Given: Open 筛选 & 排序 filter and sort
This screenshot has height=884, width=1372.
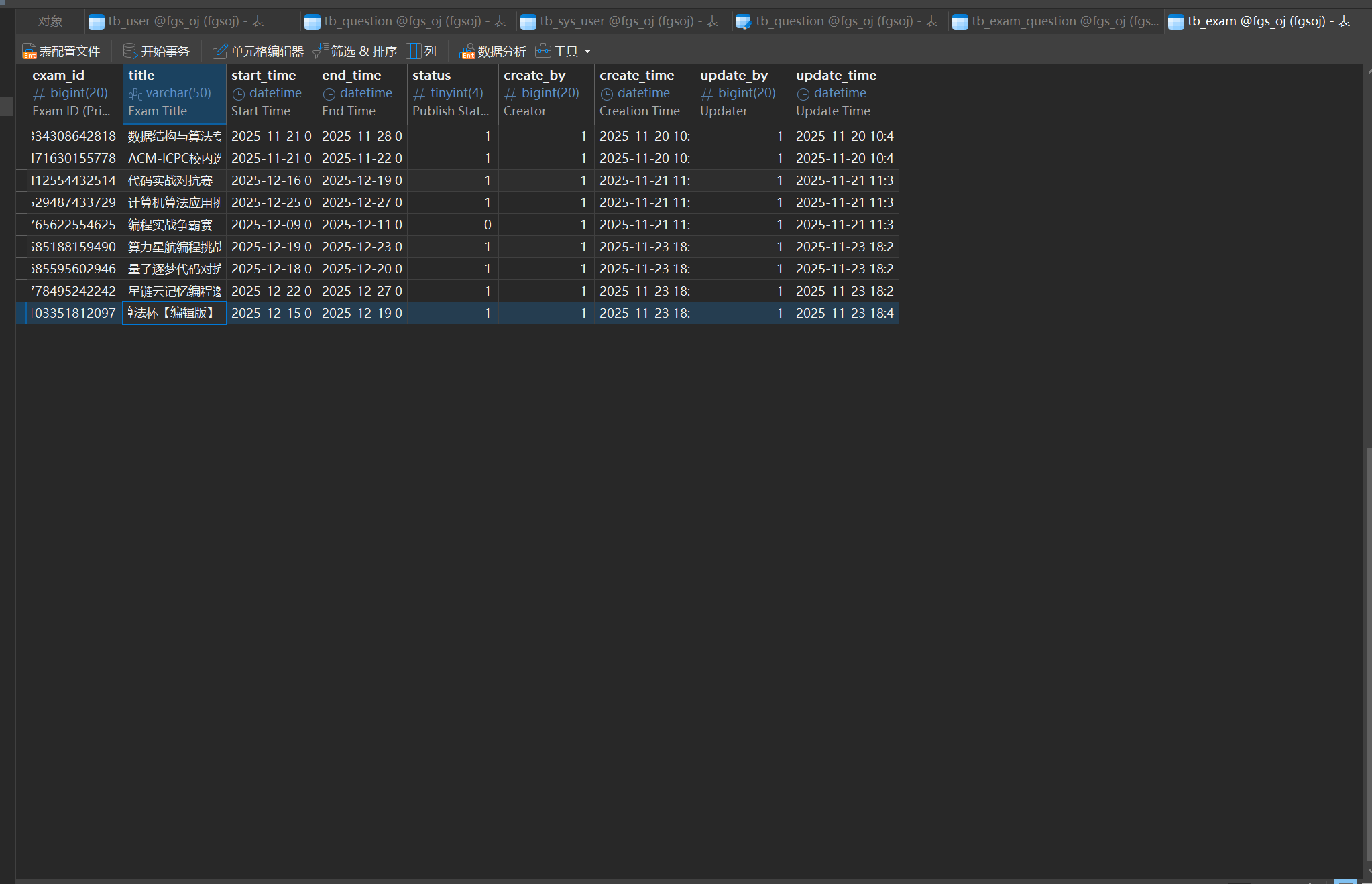Looking at the screenshot, I should pos(355,51).
